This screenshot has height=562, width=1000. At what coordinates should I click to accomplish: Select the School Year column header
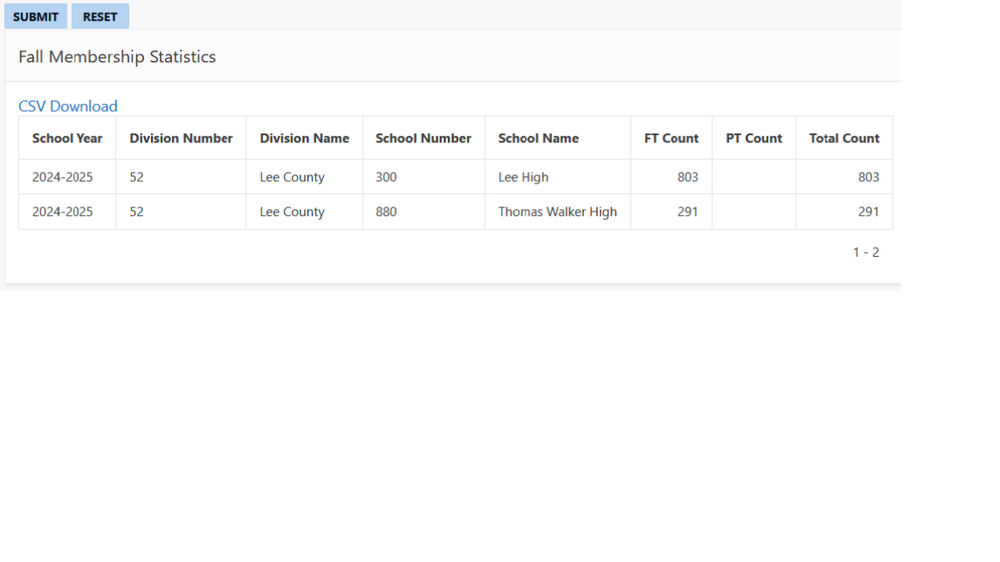pyautogui.click(x=67, y=138)
